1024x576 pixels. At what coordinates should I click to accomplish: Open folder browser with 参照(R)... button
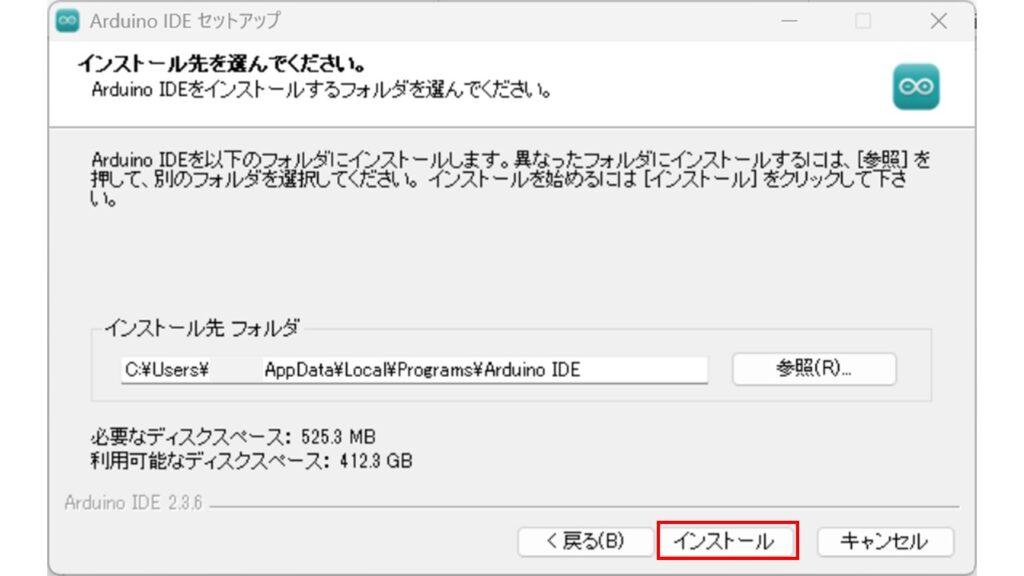click(x=814, y=369)
